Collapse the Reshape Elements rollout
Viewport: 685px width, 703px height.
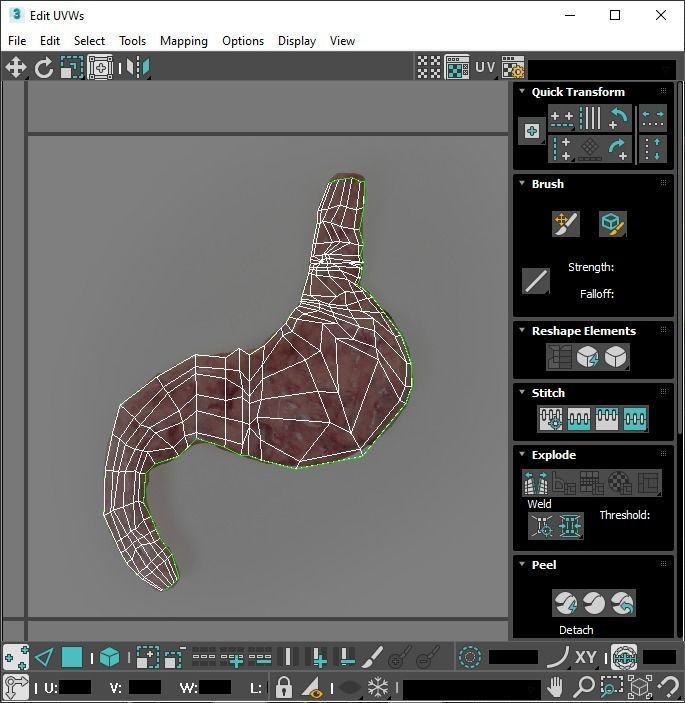[522, 330]
